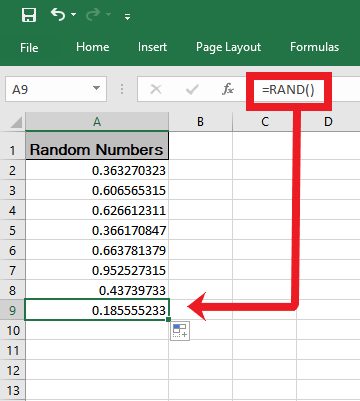This screenshot has width=360, height=401.
Task: Click the Insert Function fx icon
Action: pyautogui.click(x=228, y=89)
